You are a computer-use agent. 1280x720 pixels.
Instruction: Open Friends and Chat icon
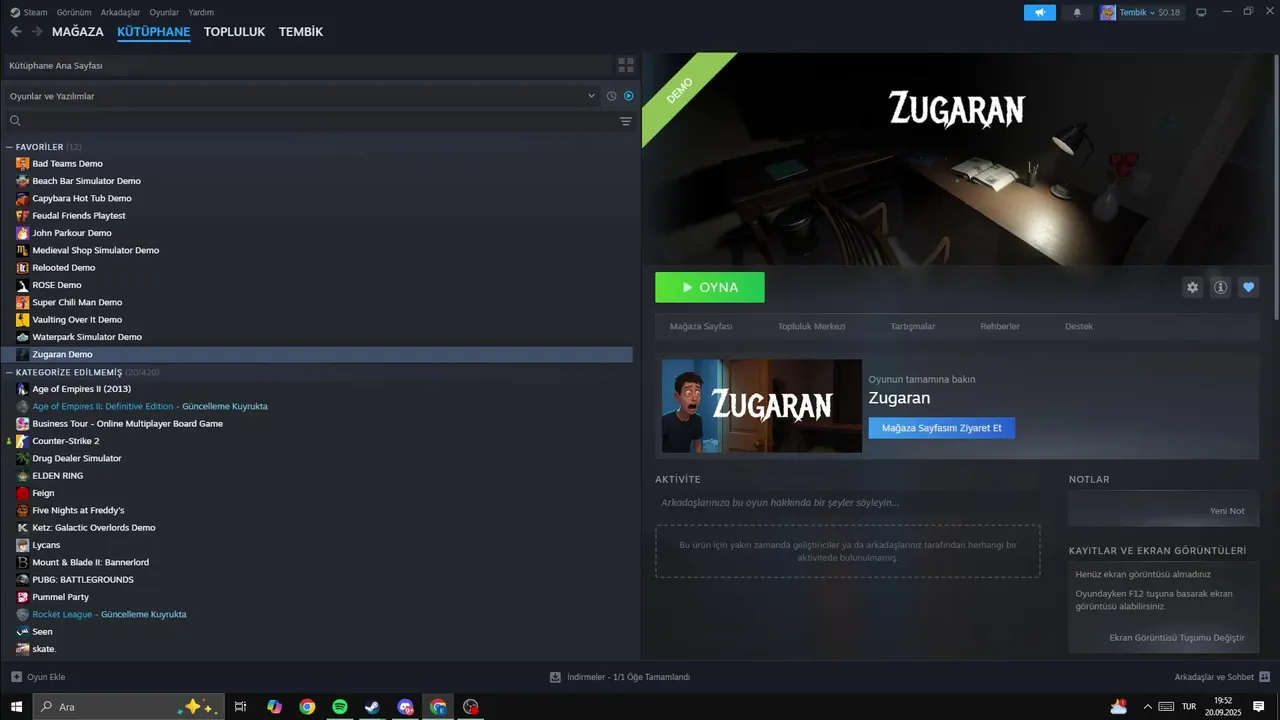click(x=1265, y=677)
